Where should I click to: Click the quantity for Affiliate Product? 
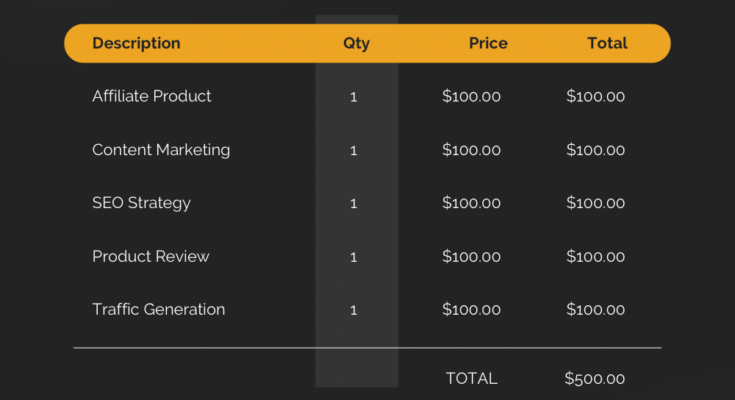(x=353, y=97)
